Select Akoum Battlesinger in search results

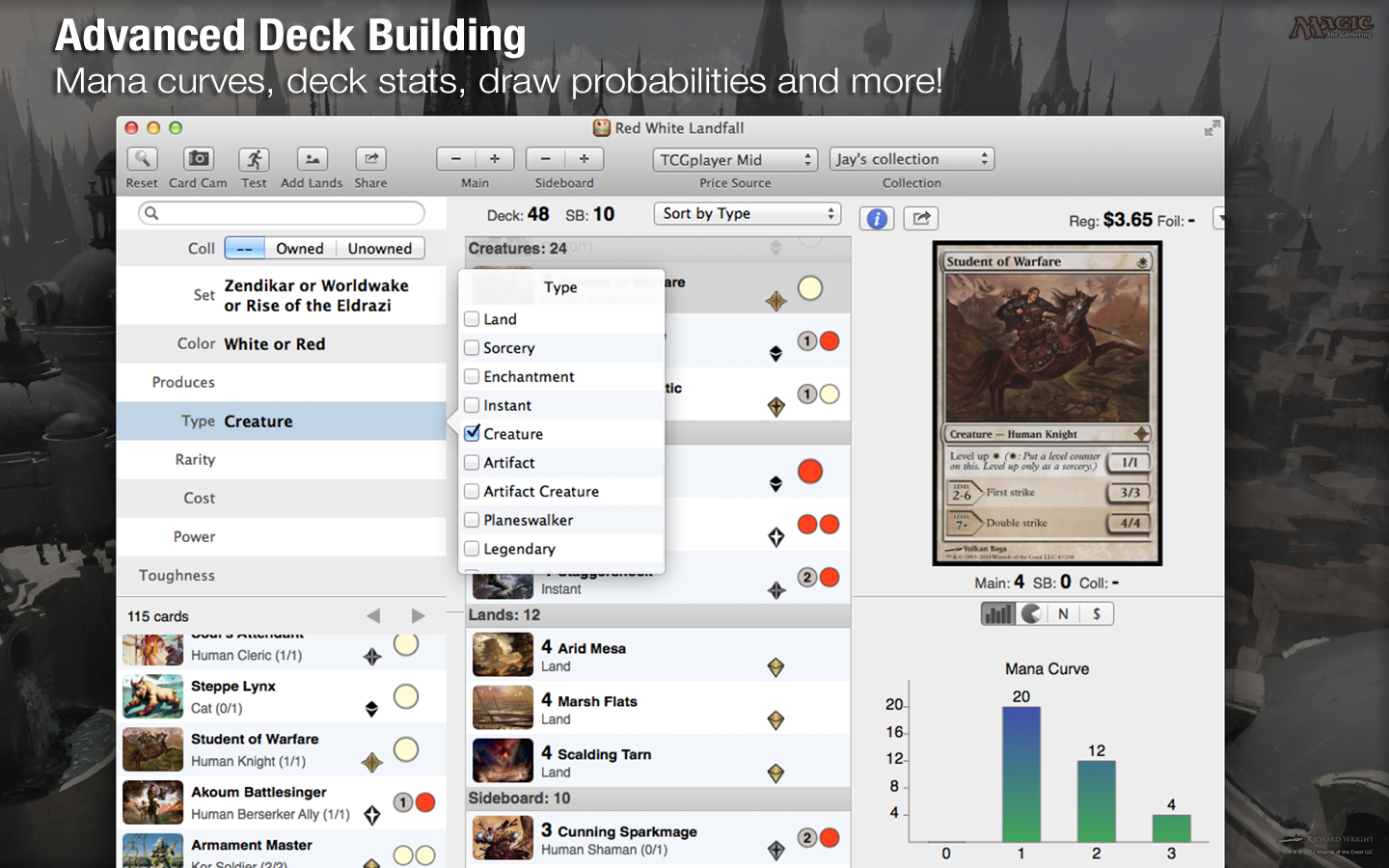tap(281, 802)
